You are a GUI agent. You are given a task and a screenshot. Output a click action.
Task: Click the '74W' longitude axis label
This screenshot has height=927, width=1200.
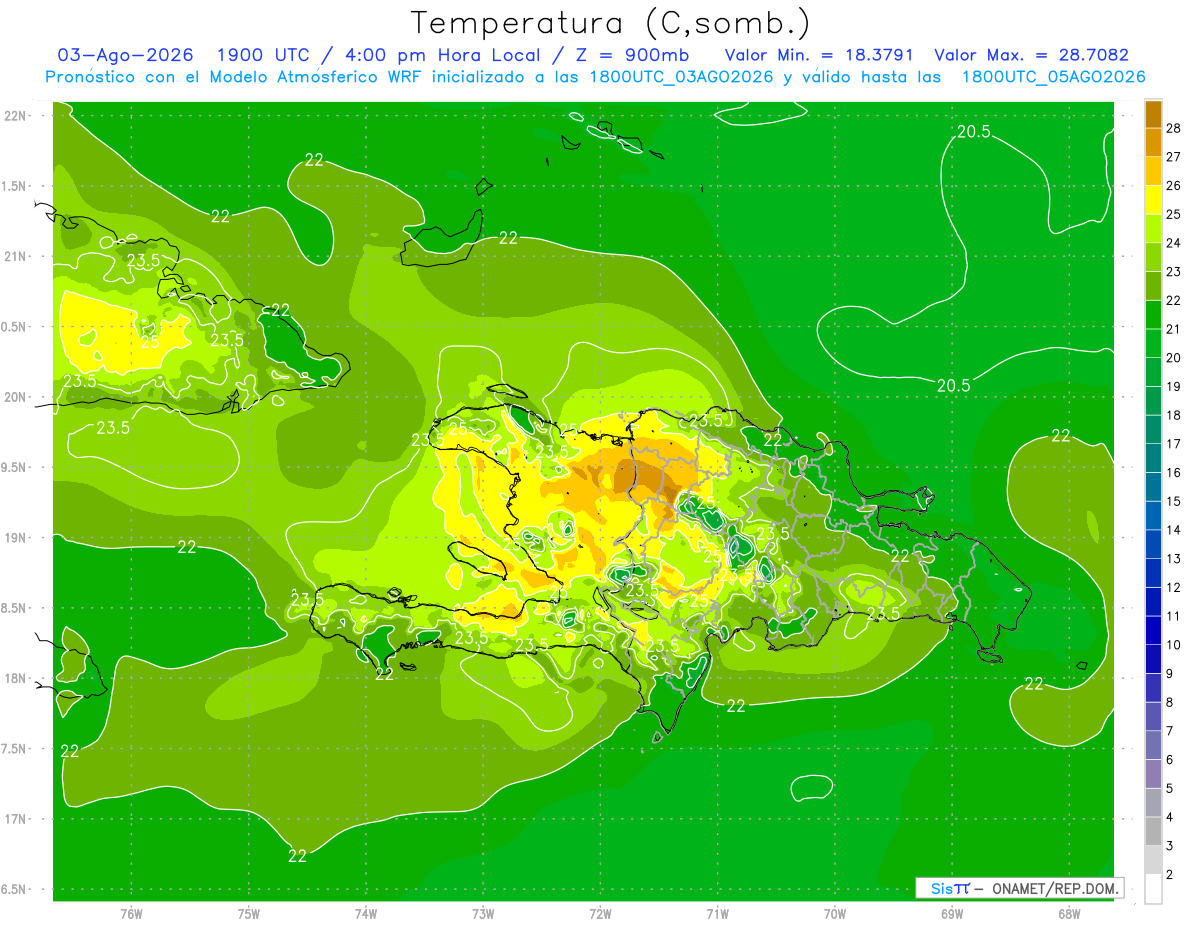tap(365, 913)
